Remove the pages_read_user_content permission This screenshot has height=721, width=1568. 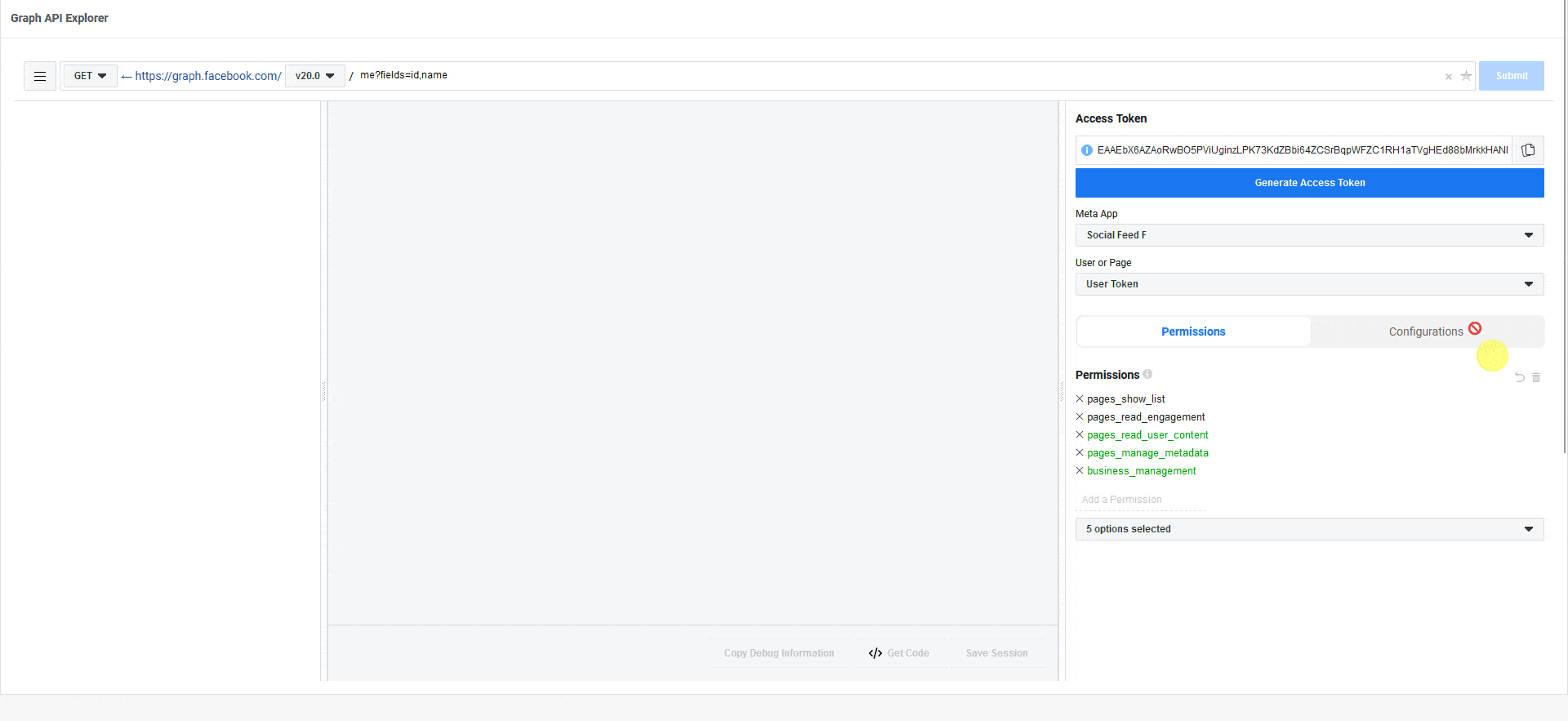(1080, 435)
